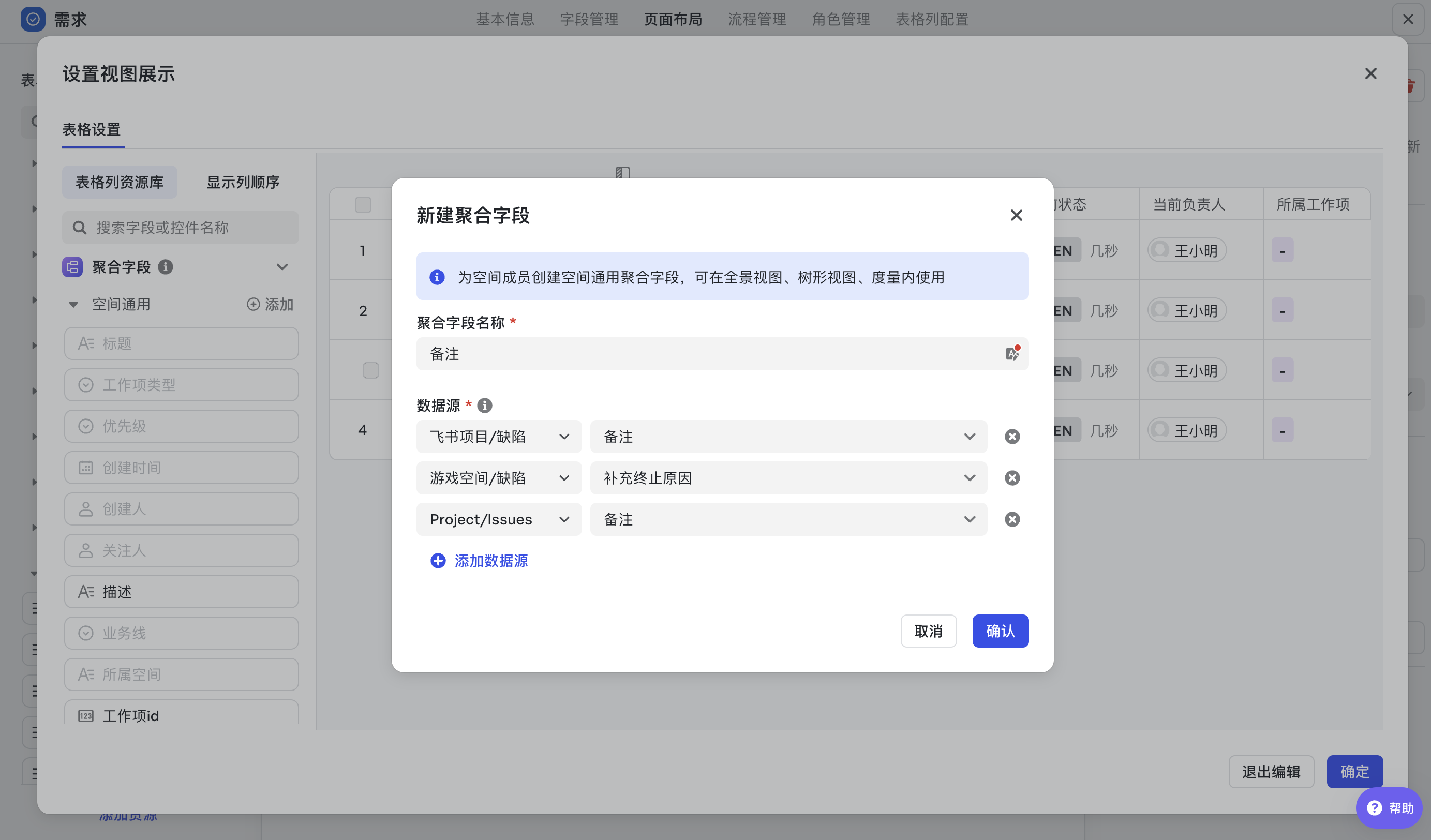Open the 备注 field dropdown for 飞书项目/缺陷
1431x840 pixels.
(x=788, y=437)
